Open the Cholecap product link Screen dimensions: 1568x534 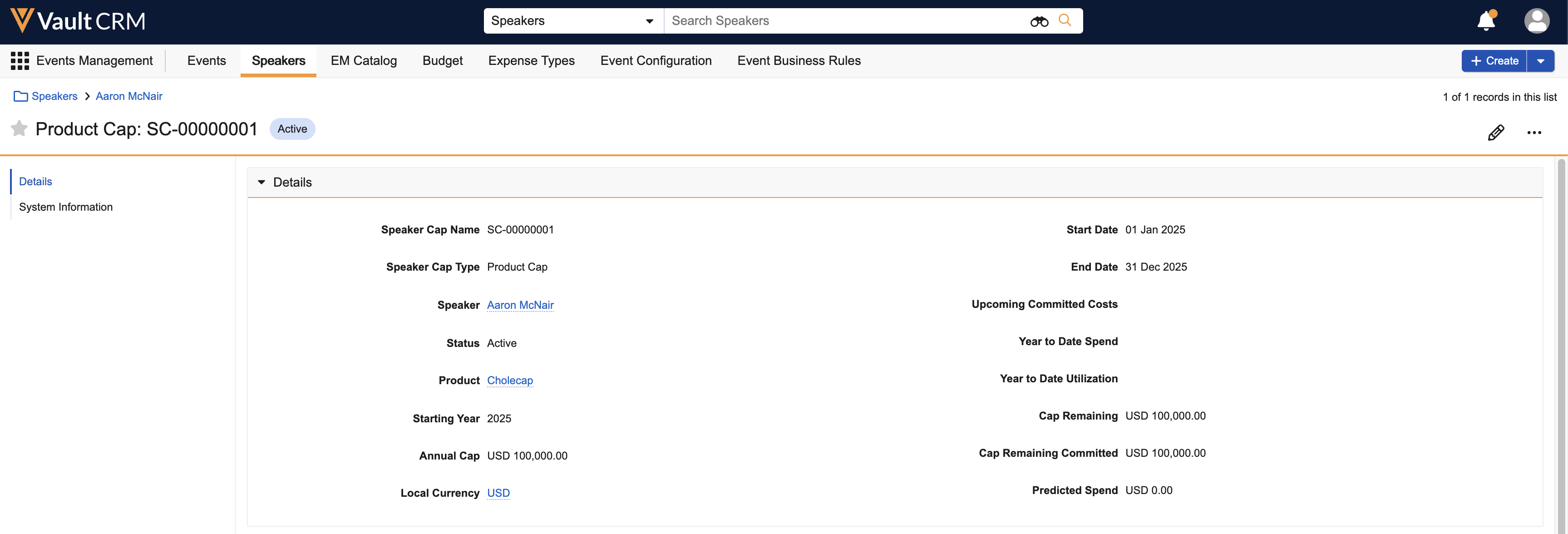(x=509, y=381)
